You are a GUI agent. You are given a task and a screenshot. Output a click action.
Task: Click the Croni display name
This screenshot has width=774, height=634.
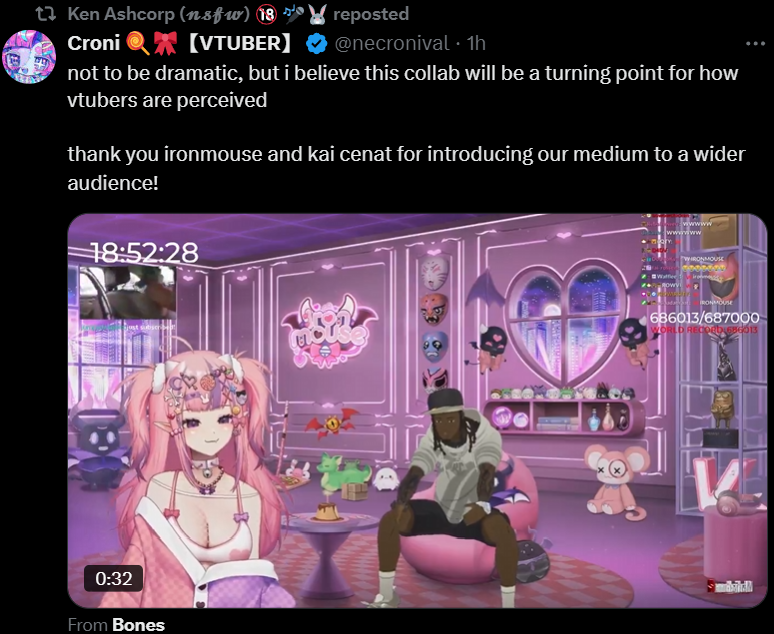(94, 43)
